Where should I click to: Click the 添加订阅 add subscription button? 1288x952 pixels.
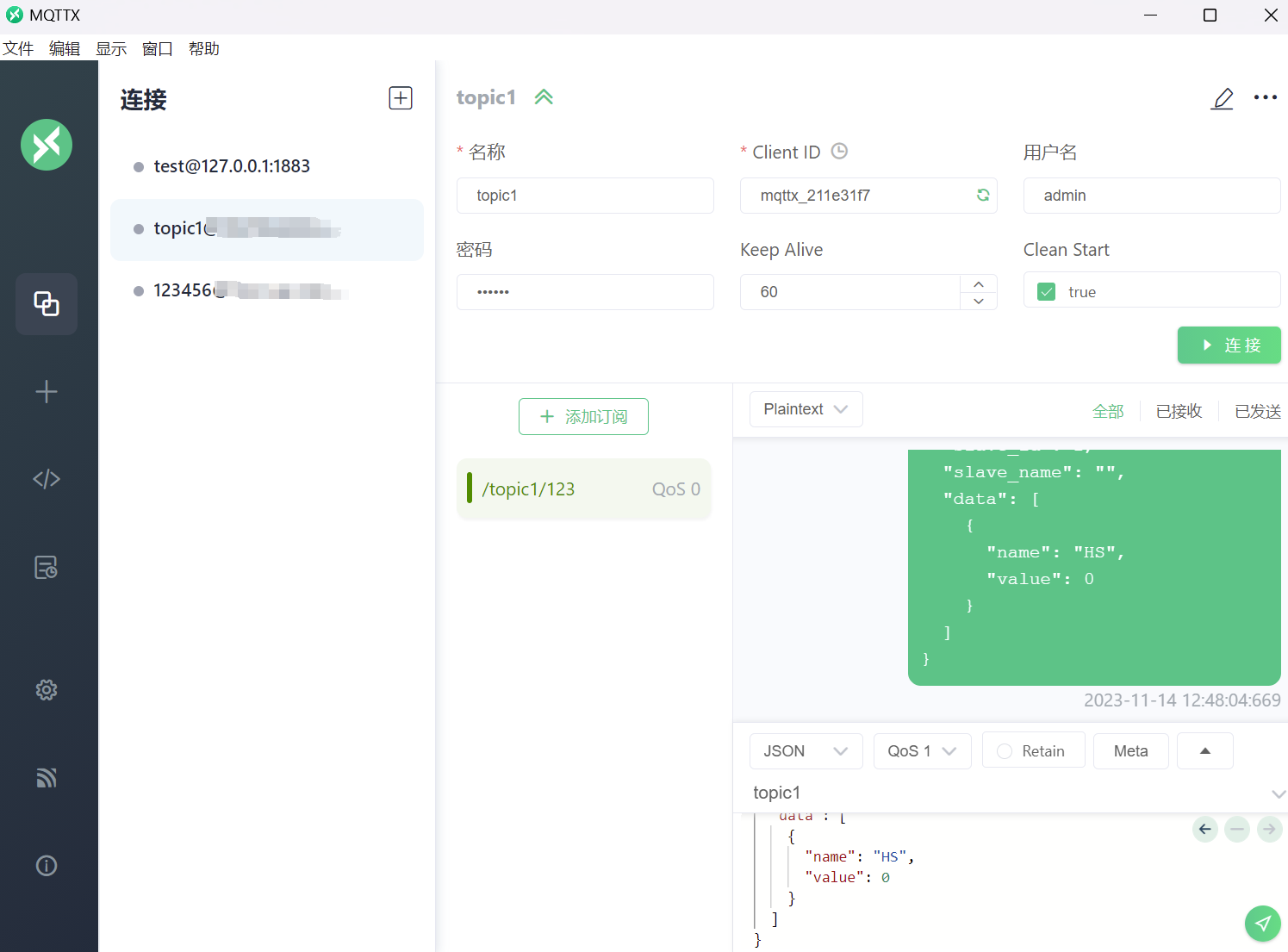tap(583, 417)
